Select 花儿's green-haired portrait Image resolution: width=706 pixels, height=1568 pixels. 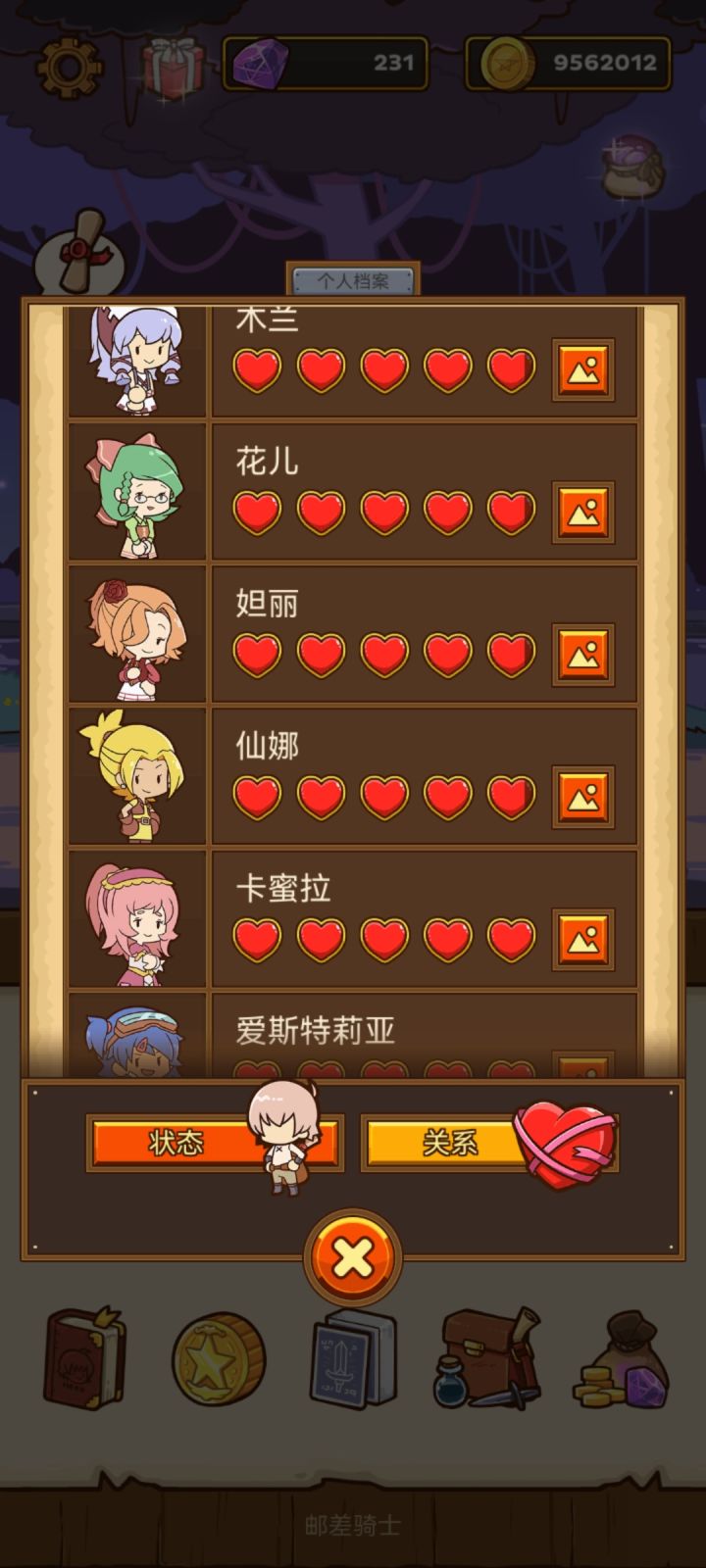pos(137,491)
